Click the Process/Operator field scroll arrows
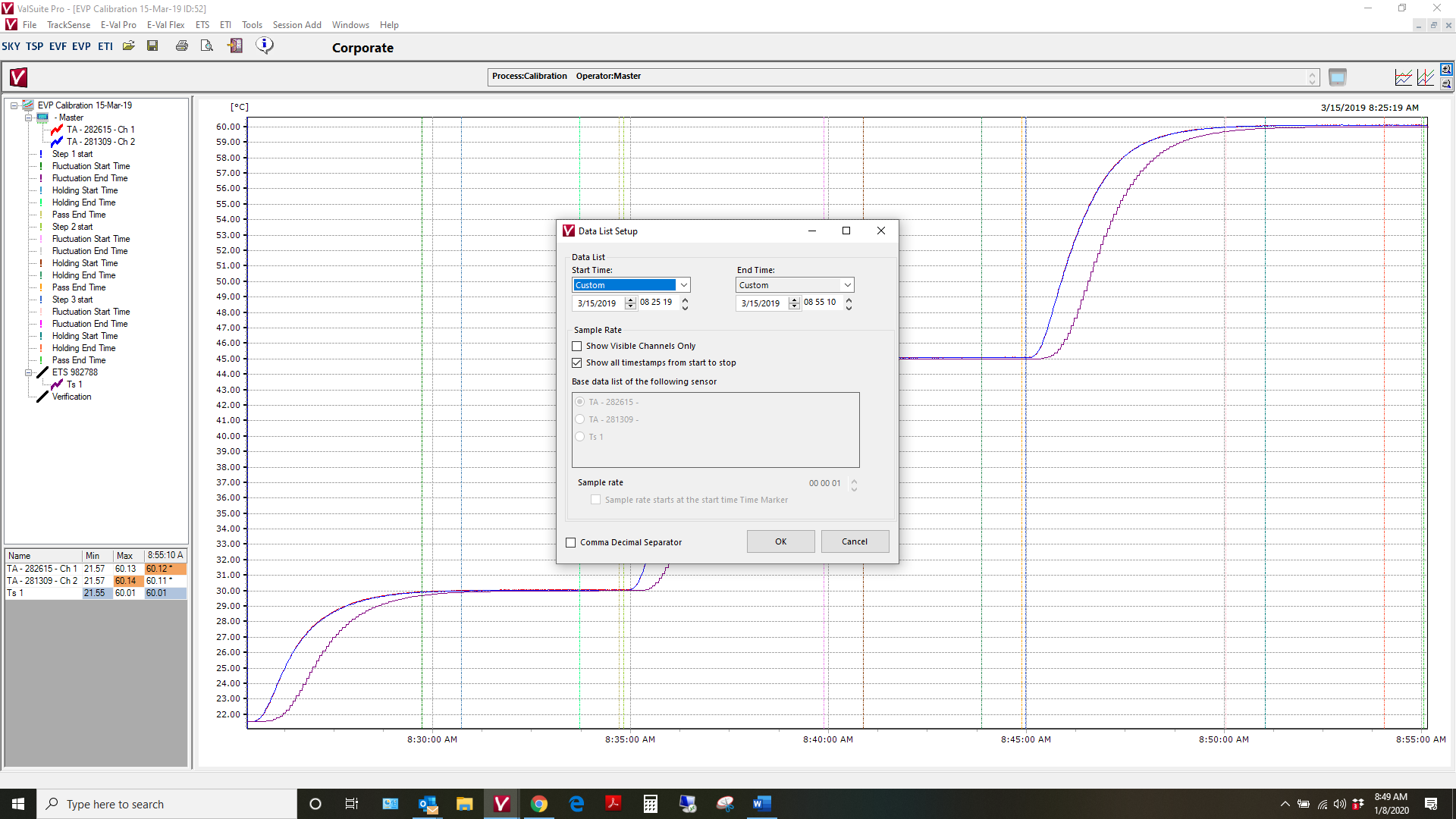 1312,77
